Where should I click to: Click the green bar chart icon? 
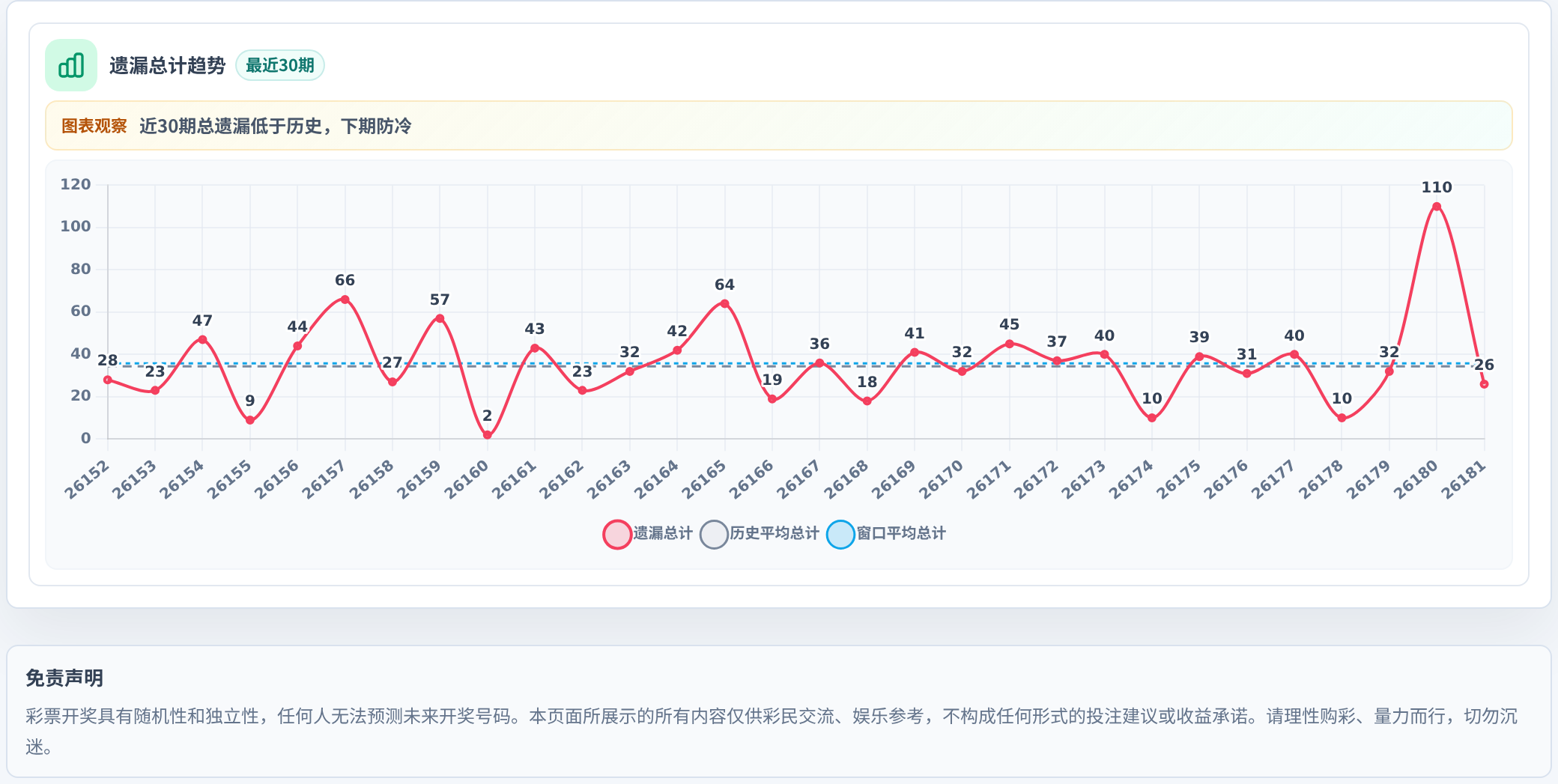(71, 65)
